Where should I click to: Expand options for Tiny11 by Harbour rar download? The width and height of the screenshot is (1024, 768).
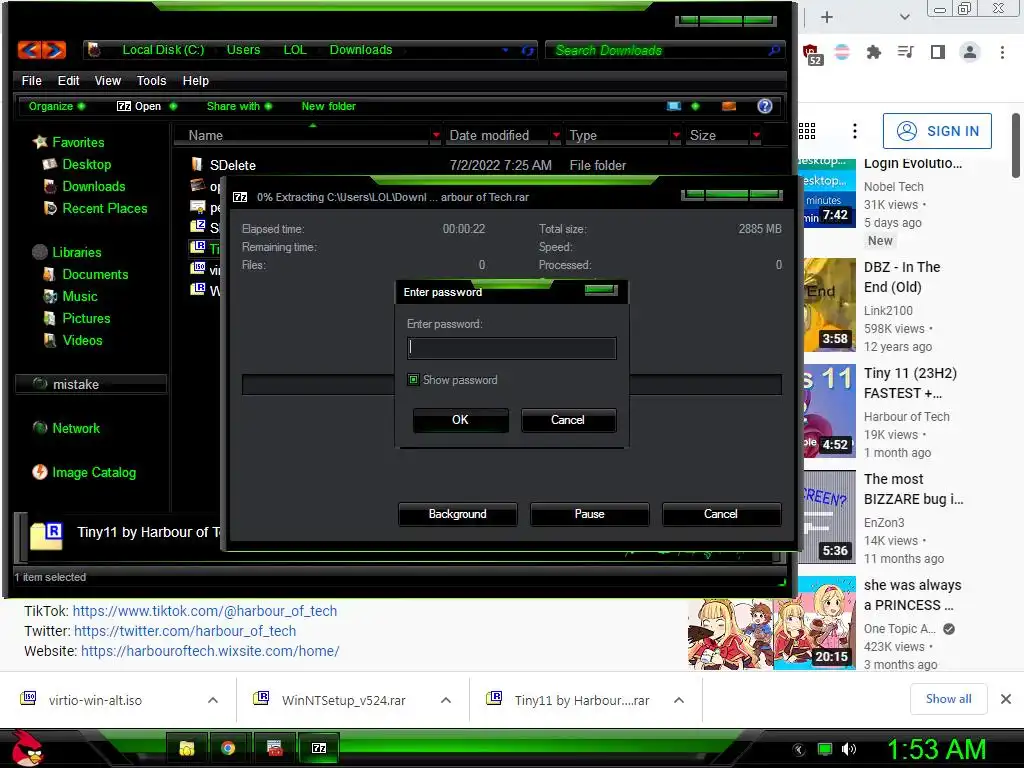pos(679,700)
